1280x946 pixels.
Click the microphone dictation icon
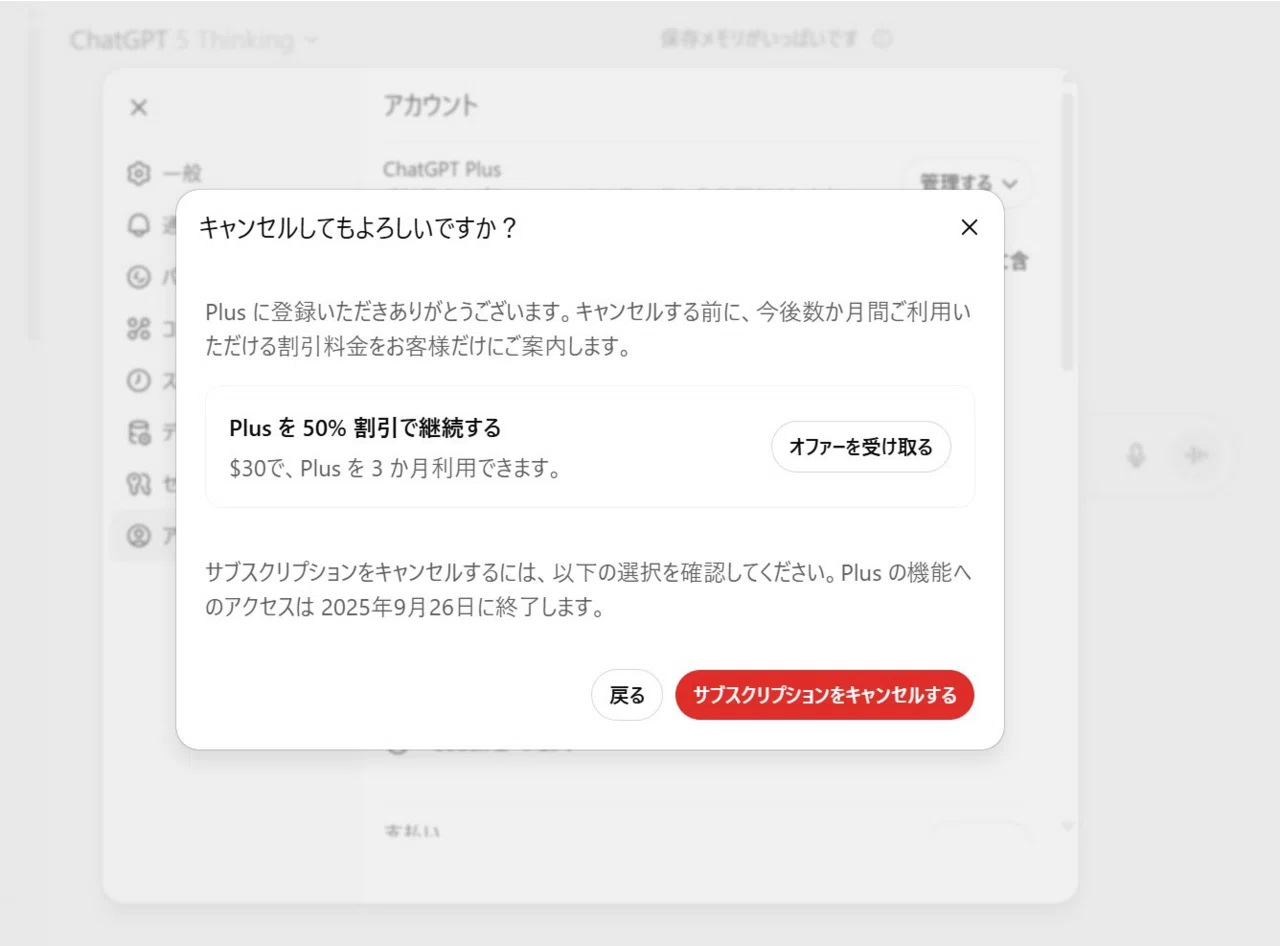[x=1136, y=455]
